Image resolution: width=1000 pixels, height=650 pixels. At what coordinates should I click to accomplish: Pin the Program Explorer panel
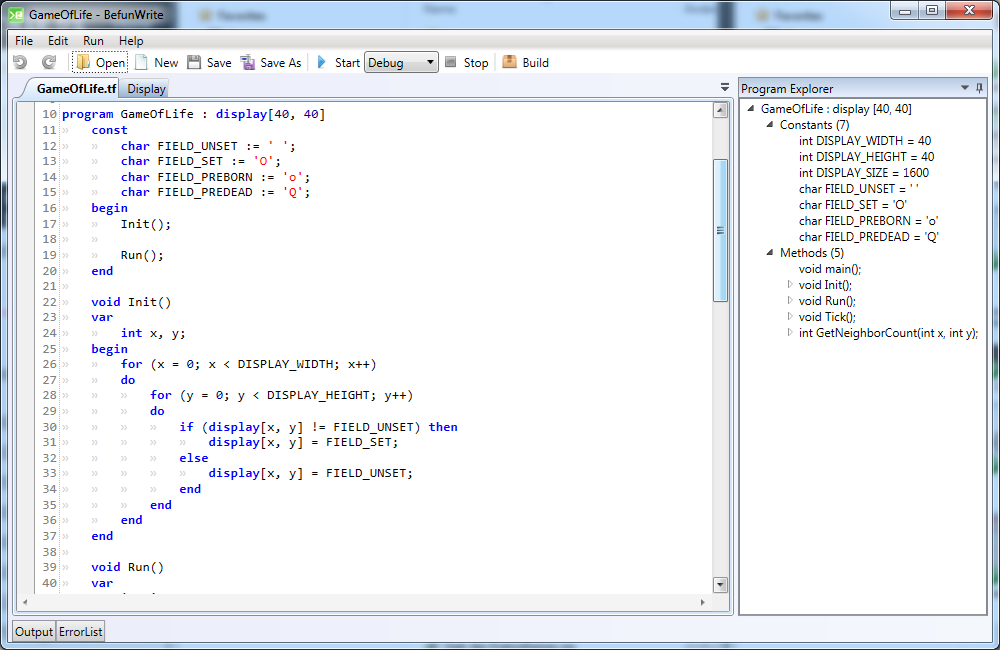979,88
